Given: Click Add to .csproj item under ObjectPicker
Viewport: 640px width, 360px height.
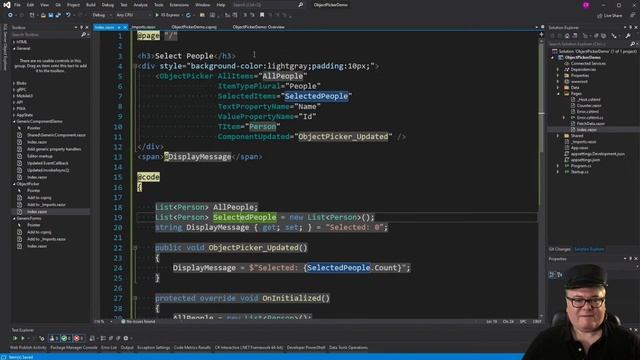Looking at the screenshot, I should click(39, 198).
